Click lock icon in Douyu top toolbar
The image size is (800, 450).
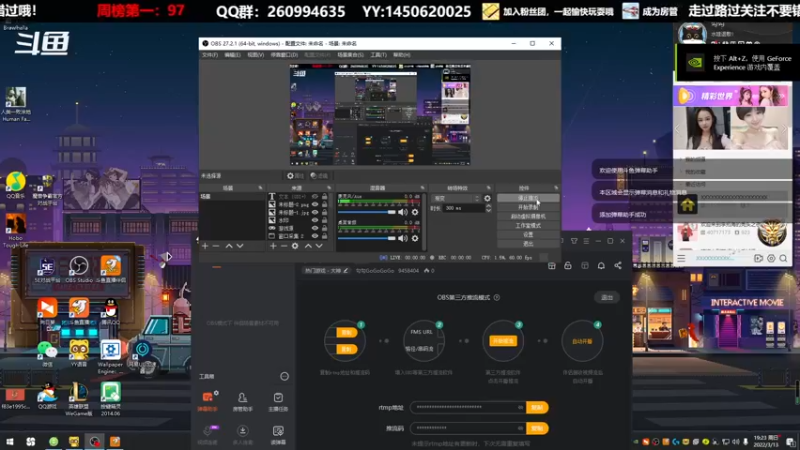(x=568, y=265)
